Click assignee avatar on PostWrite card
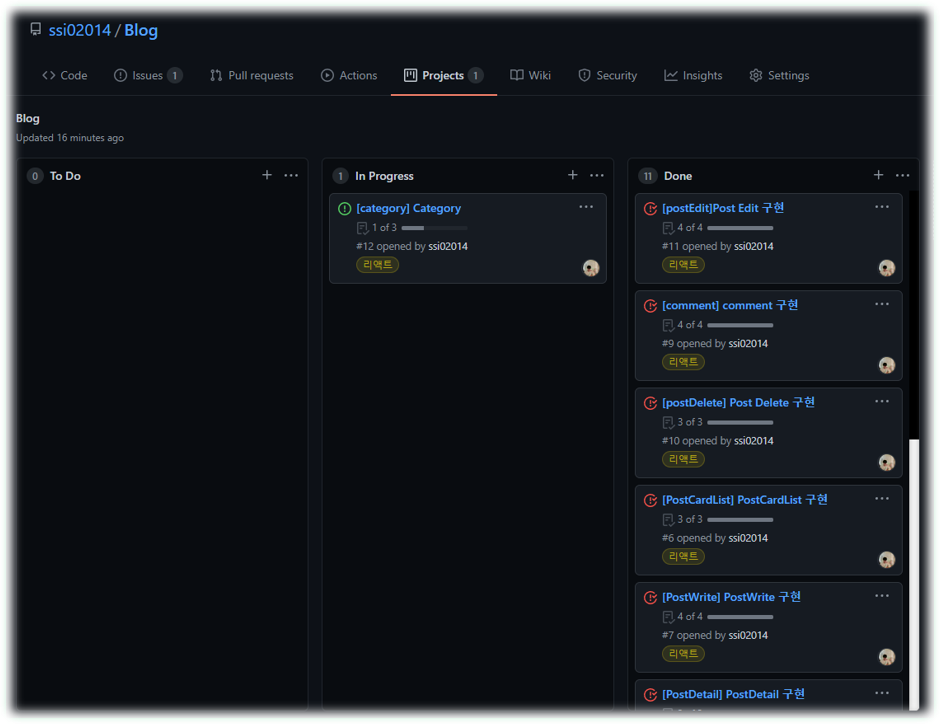 click(x=887, y=656)
